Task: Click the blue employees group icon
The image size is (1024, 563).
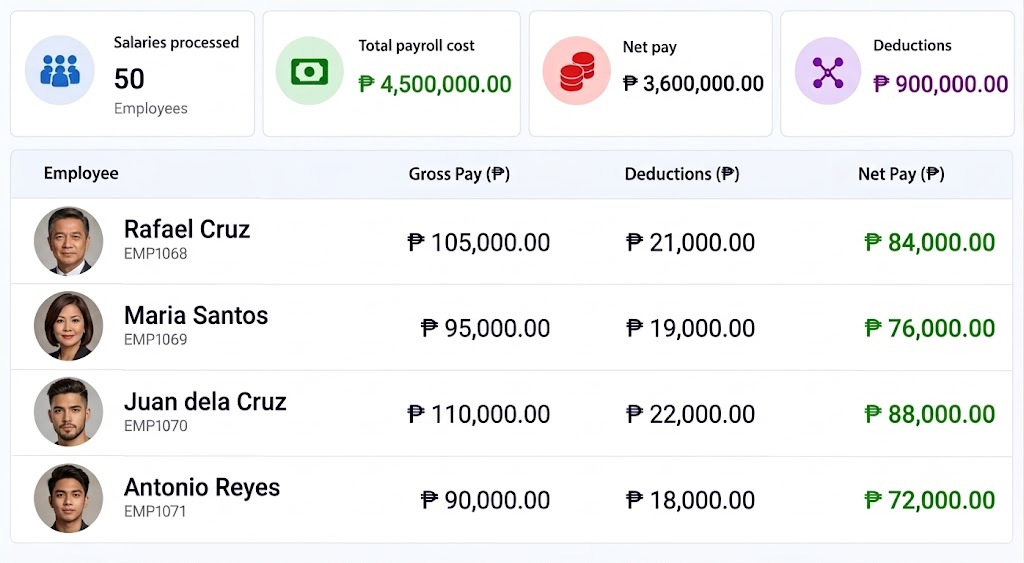Action: point(59,71)
